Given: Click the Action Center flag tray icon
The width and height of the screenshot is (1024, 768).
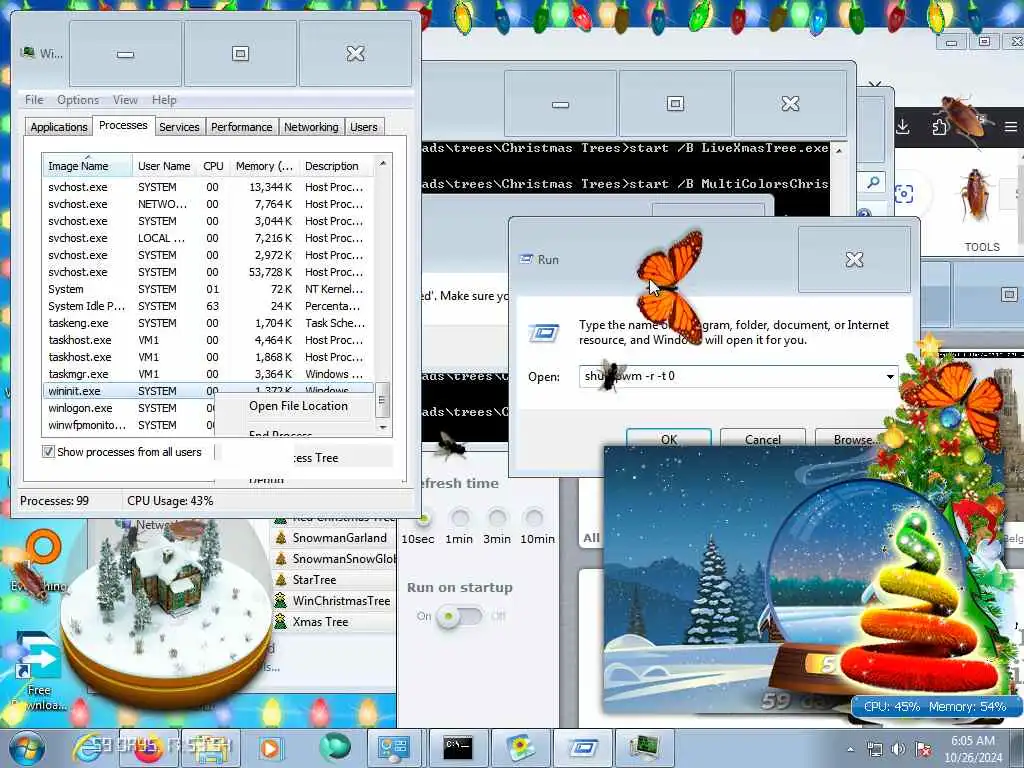Looking at the screenshot, I should coord(923,749).
